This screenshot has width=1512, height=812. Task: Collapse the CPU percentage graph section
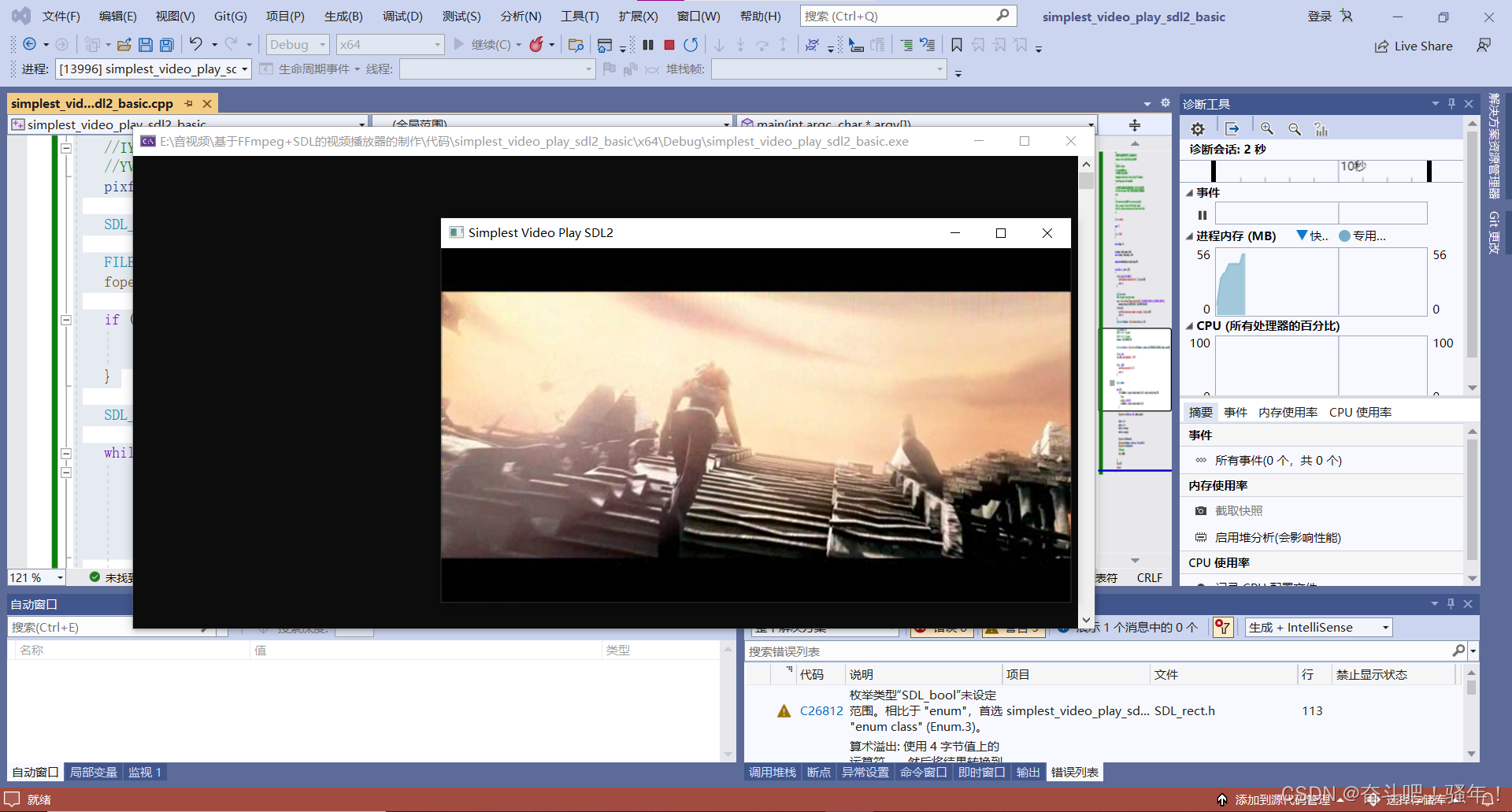pyautogui.click(x=1189, y=326)
